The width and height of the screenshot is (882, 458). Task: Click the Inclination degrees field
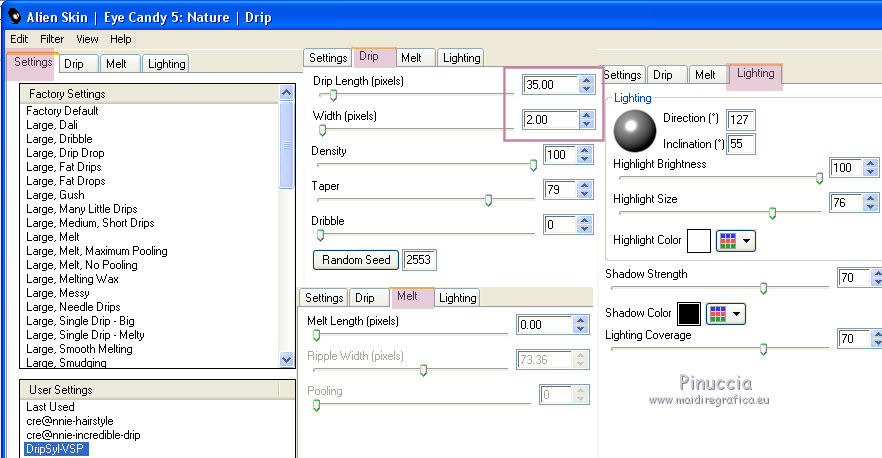point(740,144)
